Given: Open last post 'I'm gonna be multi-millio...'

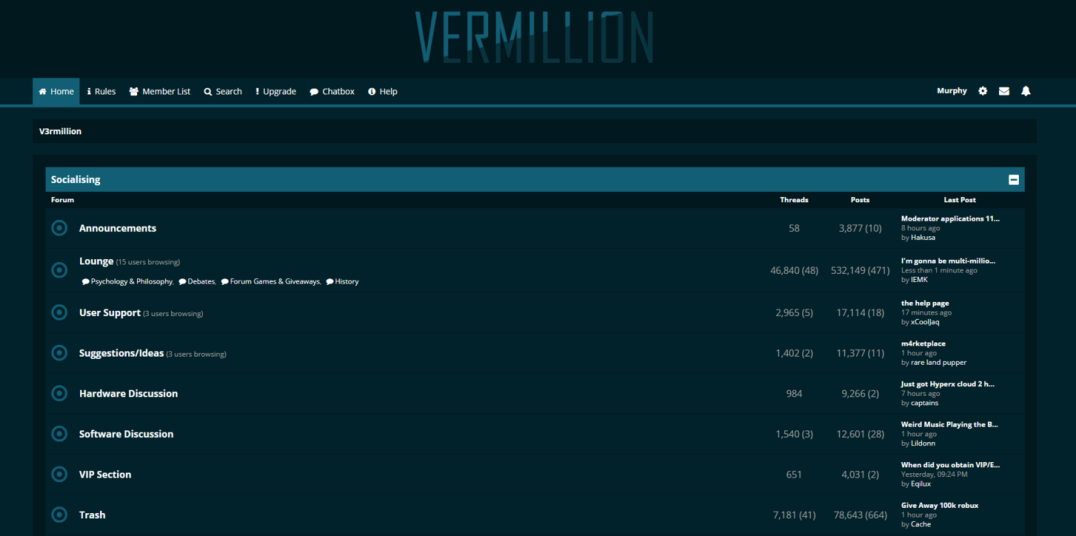Looking at the screenshot, I should [948, 261].
